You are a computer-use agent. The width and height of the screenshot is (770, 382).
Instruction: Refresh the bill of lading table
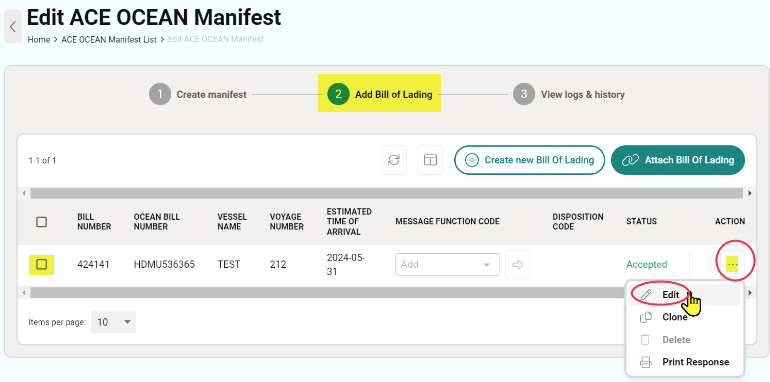394,160
